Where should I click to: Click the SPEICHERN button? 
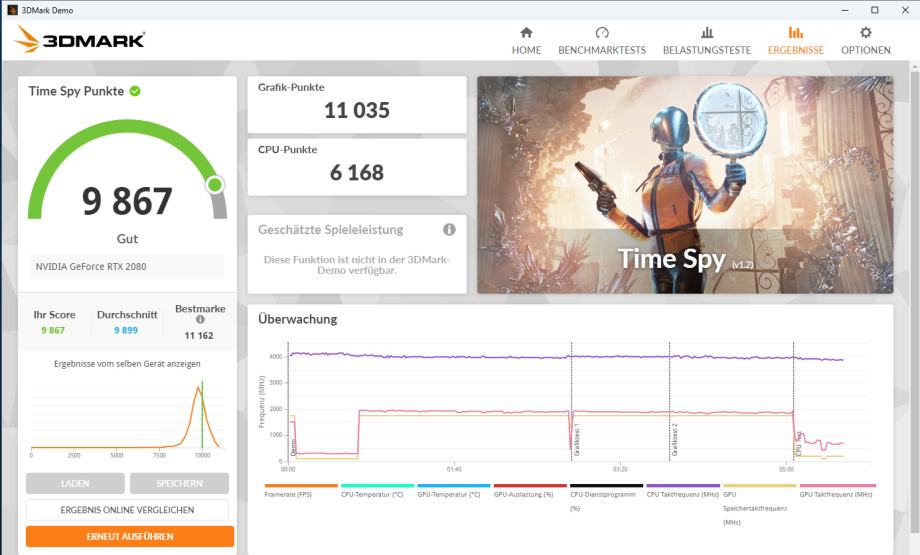click(x=179, y=483)
